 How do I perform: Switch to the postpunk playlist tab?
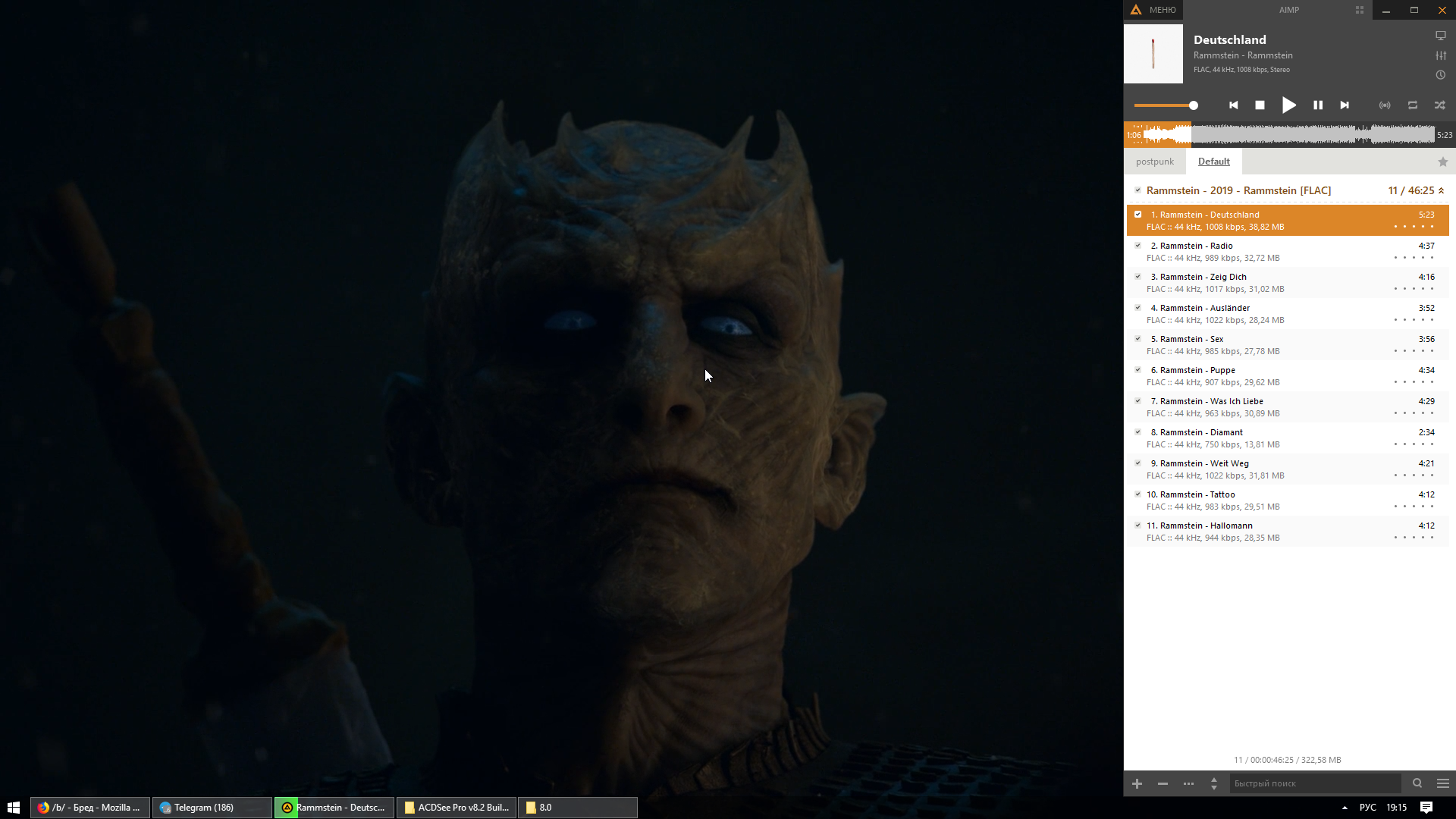[x=1155, y=162]
